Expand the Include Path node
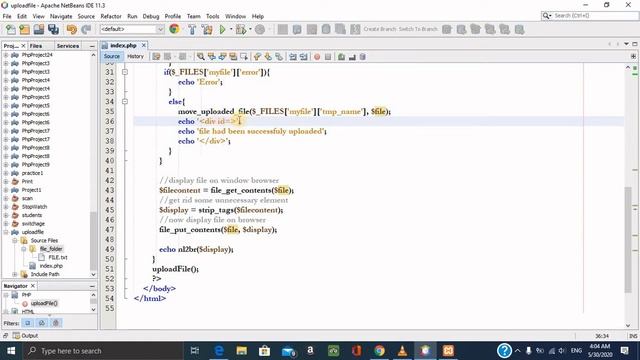This screenshot has width=640, height=360. (x=15, y=274)
